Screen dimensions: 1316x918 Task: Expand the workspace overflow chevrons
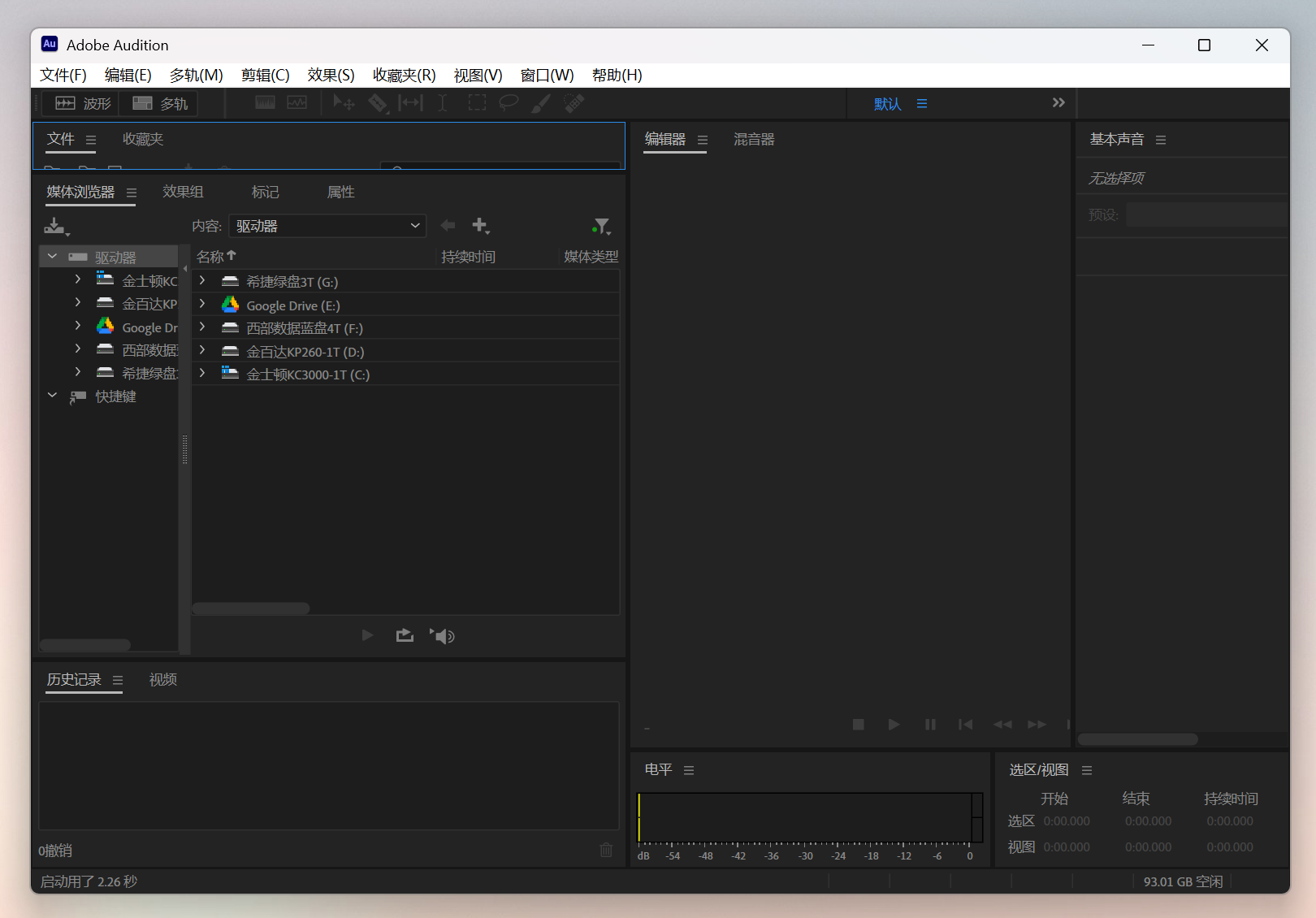point(1058,102)
